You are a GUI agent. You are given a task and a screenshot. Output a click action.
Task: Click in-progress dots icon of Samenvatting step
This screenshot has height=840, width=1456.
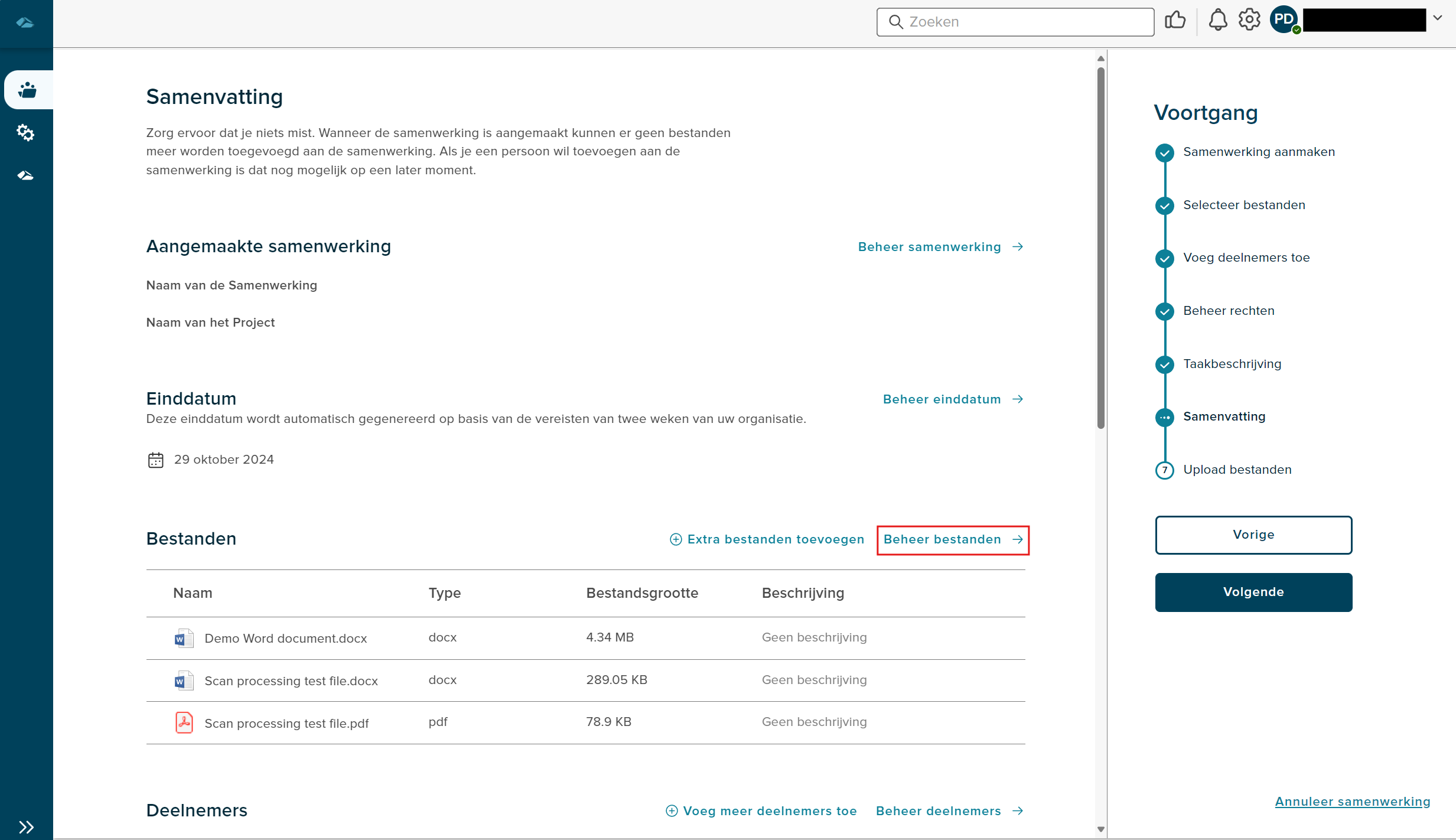(x=1164, y=417)
